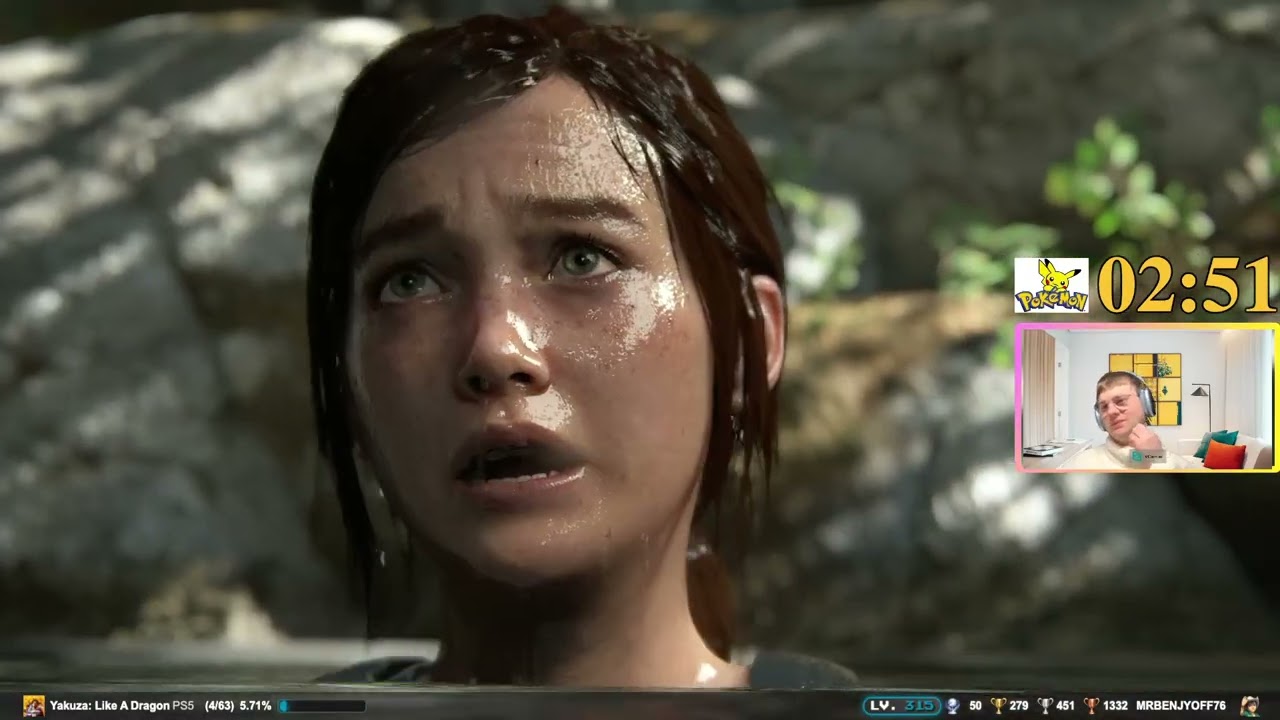The image size is (1280, 720).
Task: Click the gold trophy icon beside 279
Action: point(998,706)
